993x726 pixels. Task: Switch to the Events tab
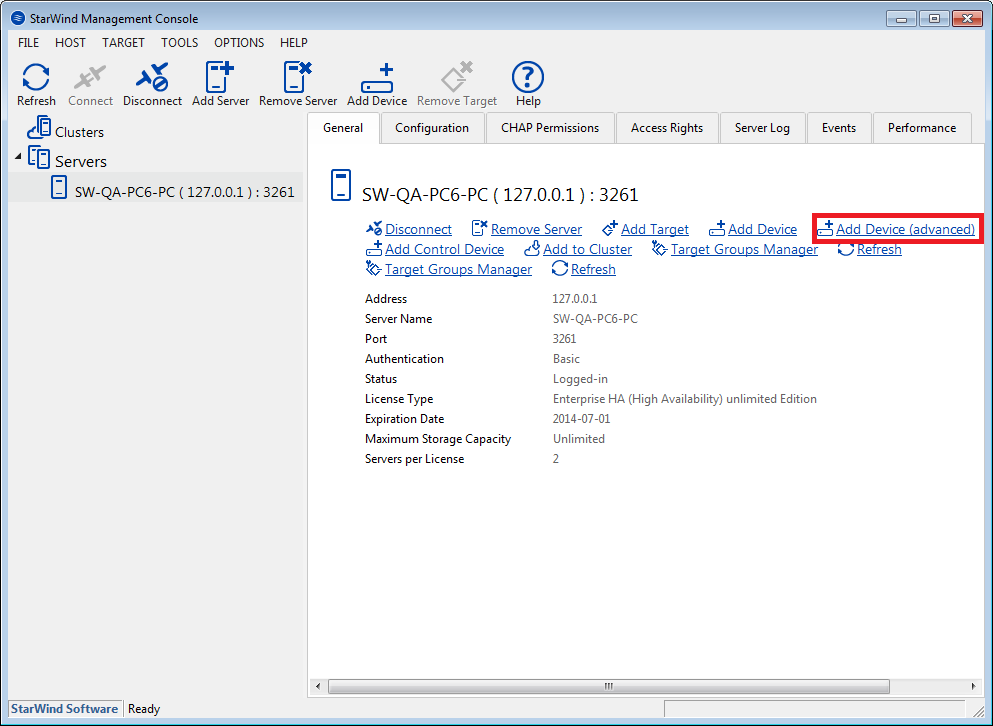tap(838, 128)
